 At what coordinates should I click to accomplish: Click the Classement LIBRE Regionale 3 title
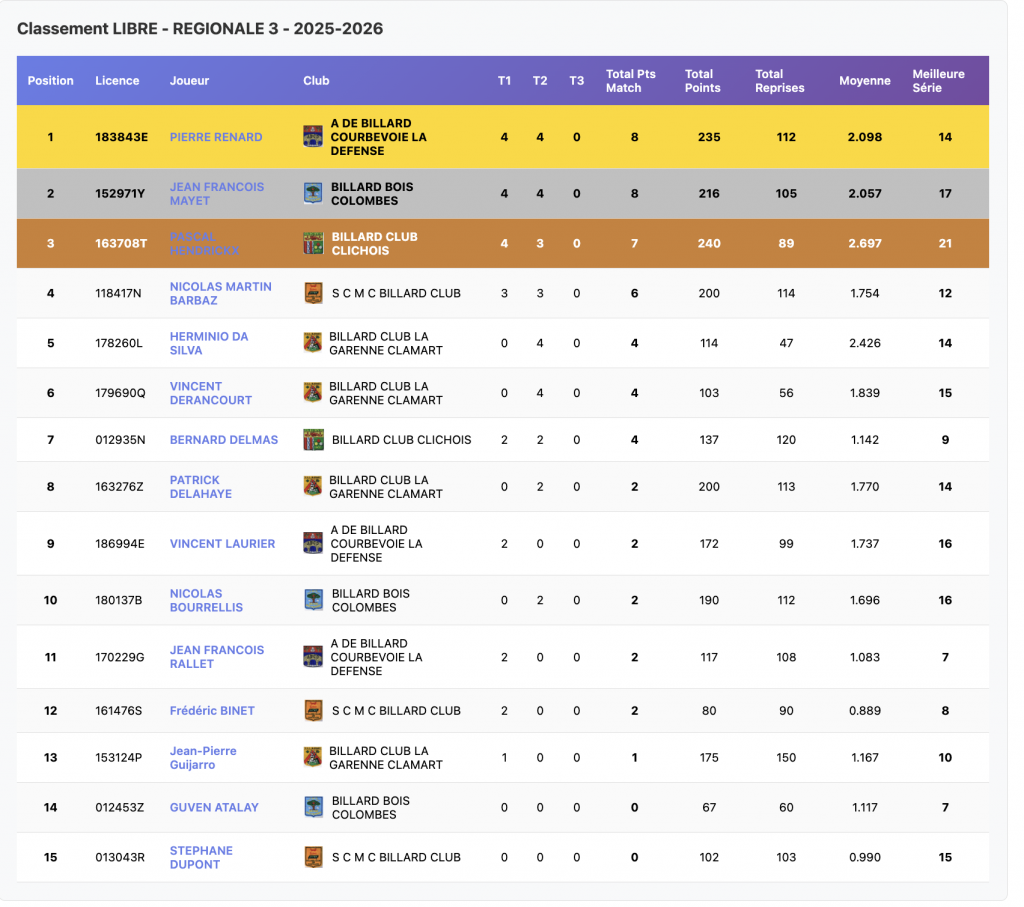[x=200, y=29]
